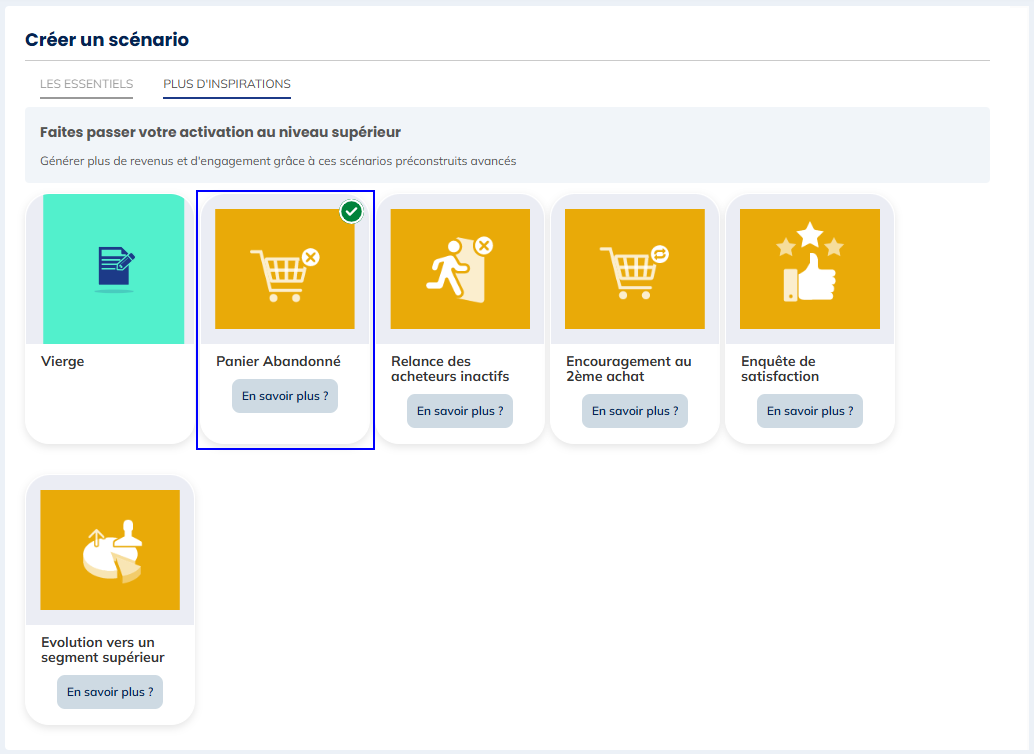Click En savoir plus under Relance des acheteurs inactifs
Image resolution: width=1034 pixels, height=754 pixels.
tap(460, 411)
